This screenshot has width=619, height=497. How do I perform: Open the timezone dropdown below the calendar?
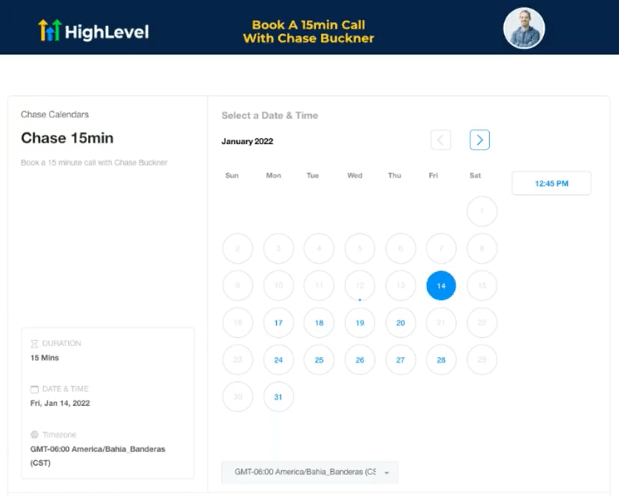pos(310,472)
